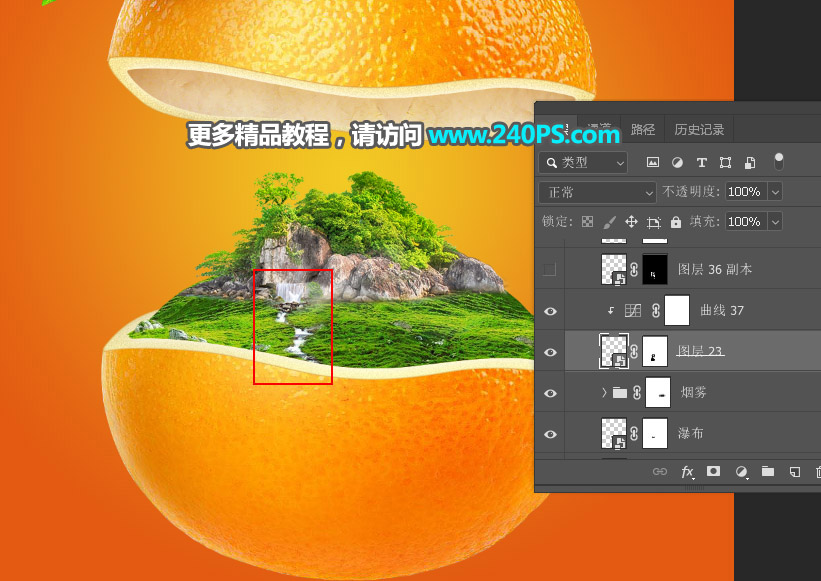The height and width of the screenshot is (581, 821).
Task: Click the 瀑布 layer thumbnail
Action: tap(614, 433)
